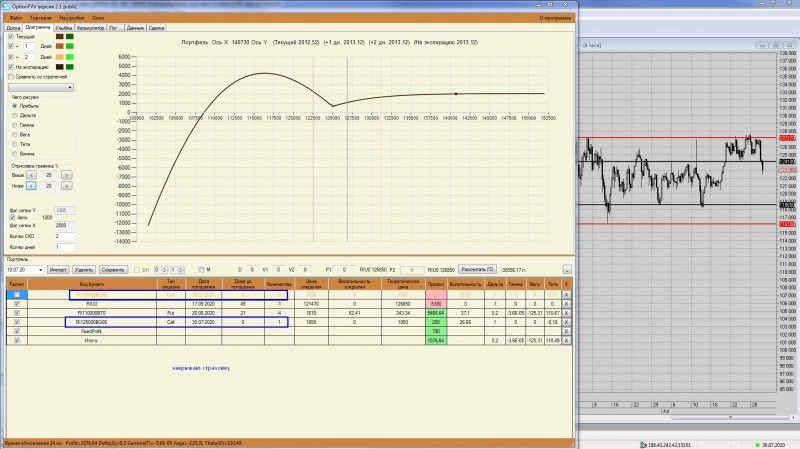Screen dimensions: 800x449
Task: Click the green swatch for На экспирацию
Action: click(69, 67)
